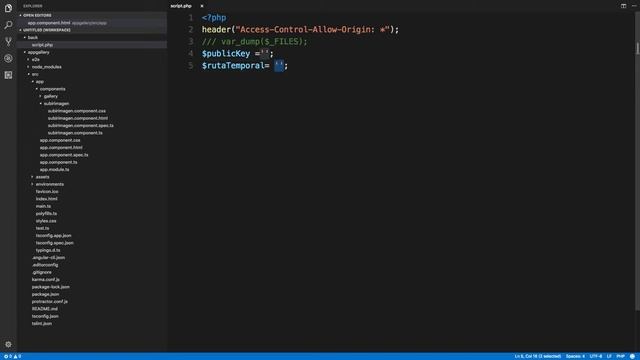640x360 pixels.
Task: Open app.component.ts file
Action: 58,162
